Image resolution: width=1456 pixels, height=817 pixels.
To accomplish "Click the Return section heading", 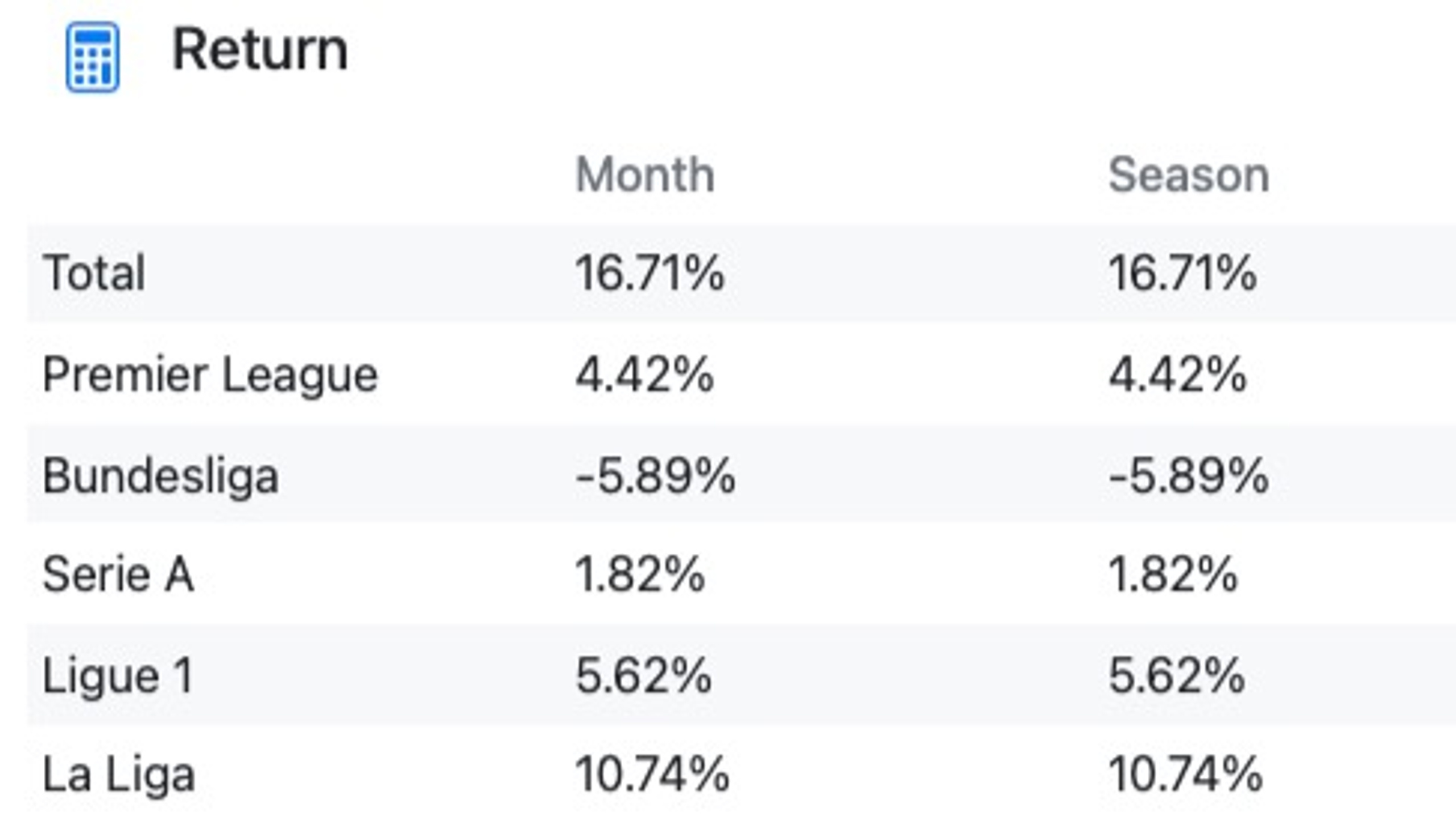I will [260, 51].
